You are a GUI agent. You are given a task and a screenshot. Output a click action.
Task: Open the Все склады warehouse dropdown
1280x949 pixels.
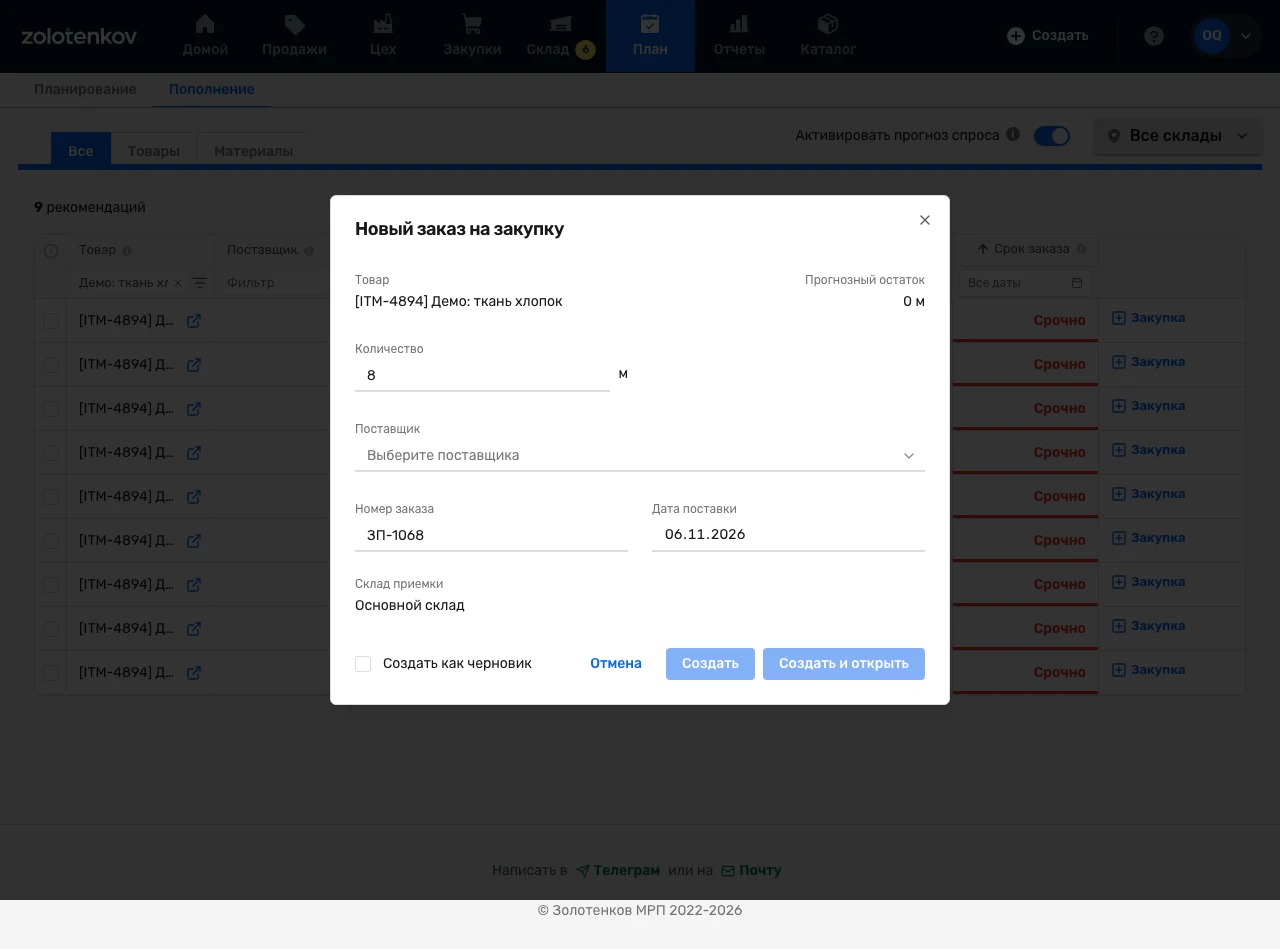(1177, 136)
